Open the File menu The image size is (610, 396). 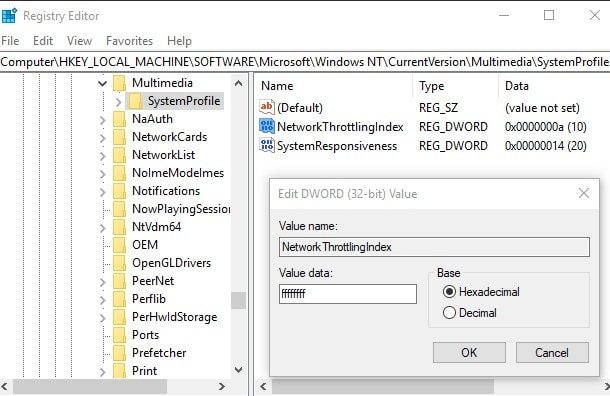[x=10, y=41]
